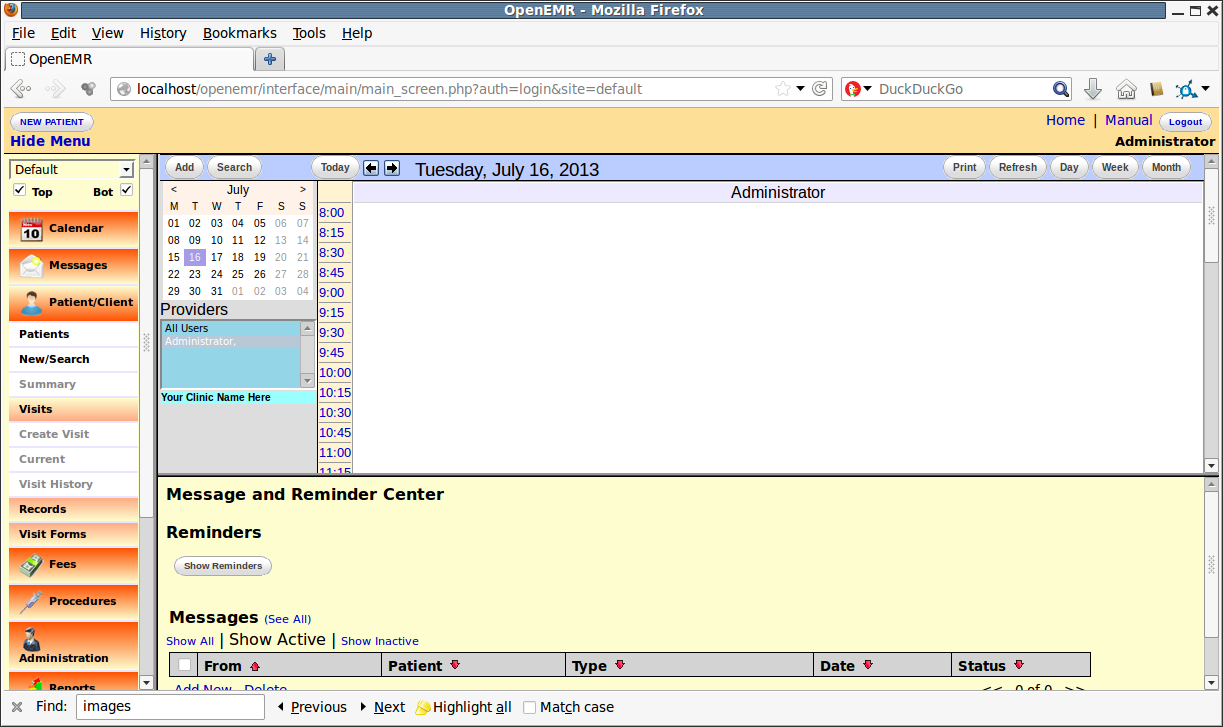Open the Bookmarks menu
The width and height of the screenshot is (1223, 727).
click(x=239, y=33)
